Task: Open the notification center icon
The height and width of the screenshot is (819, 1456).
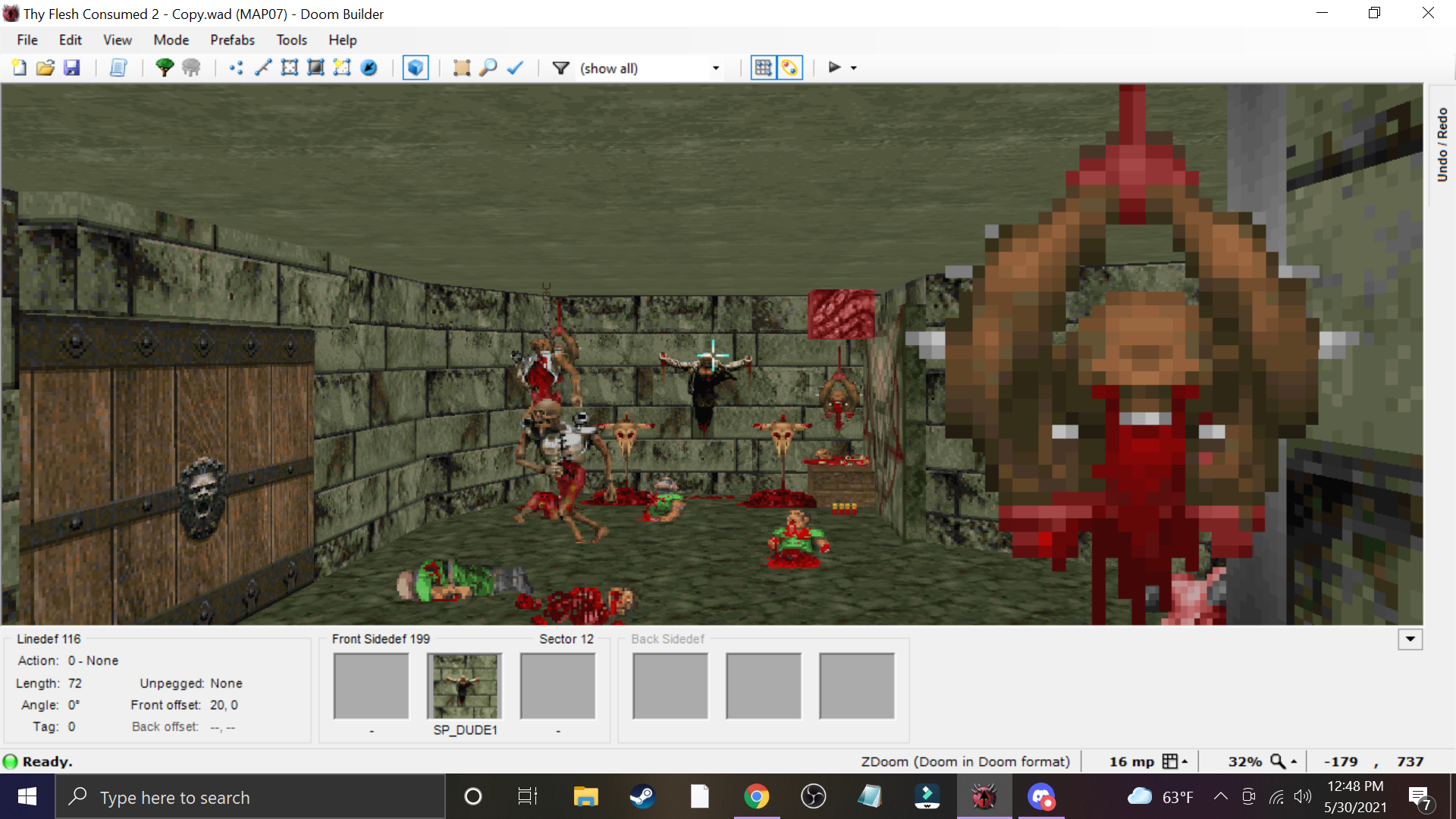Action: [1419, 797]
